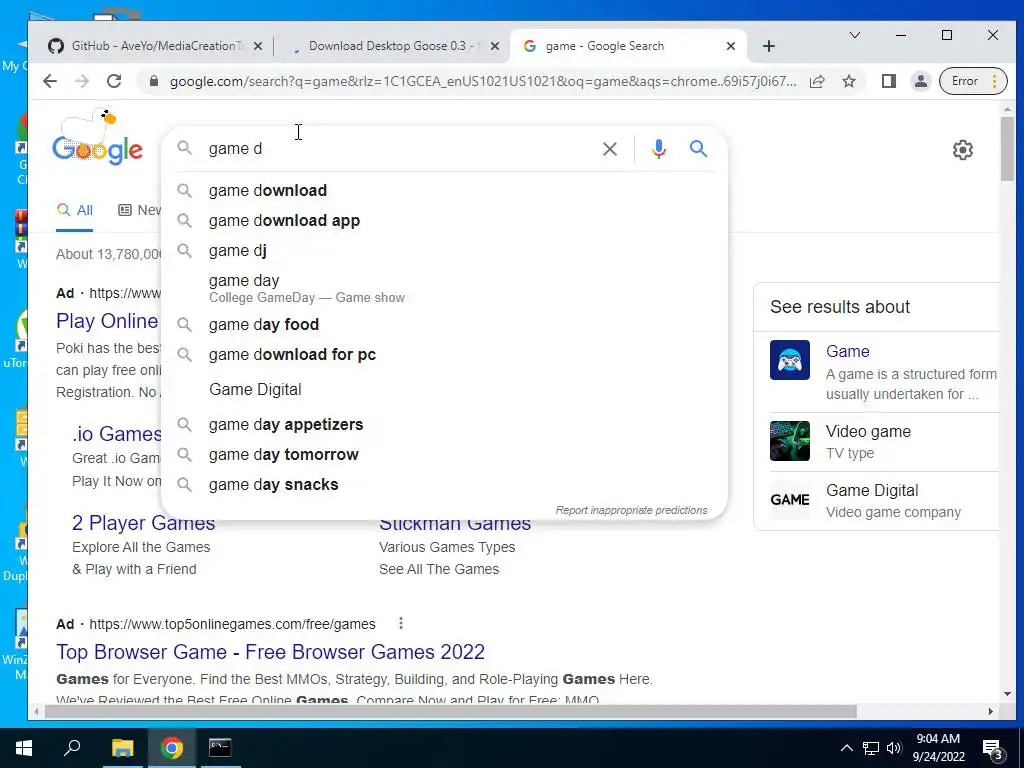Open the network tray icon
The width and height of the screenshot is (1024, 768).
871,748
